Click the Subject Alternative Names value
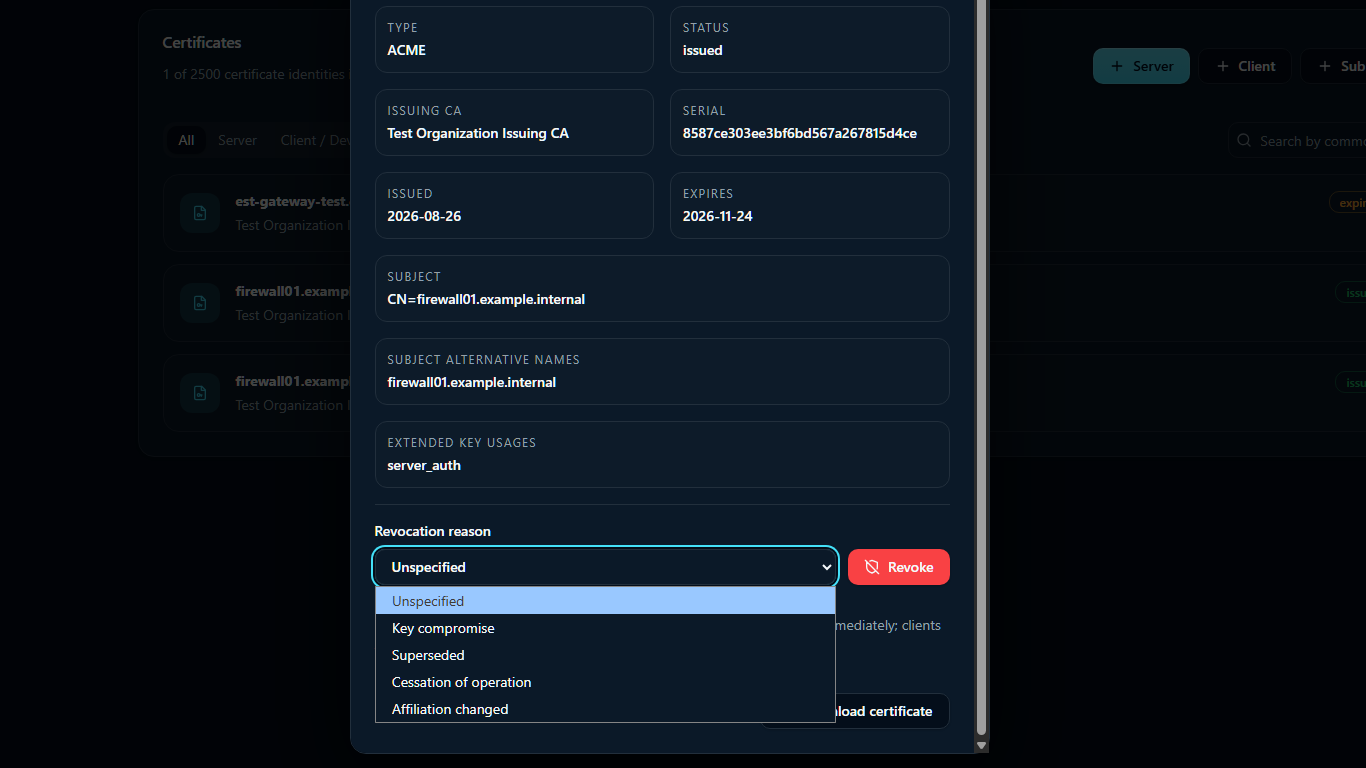 [471, 382]
